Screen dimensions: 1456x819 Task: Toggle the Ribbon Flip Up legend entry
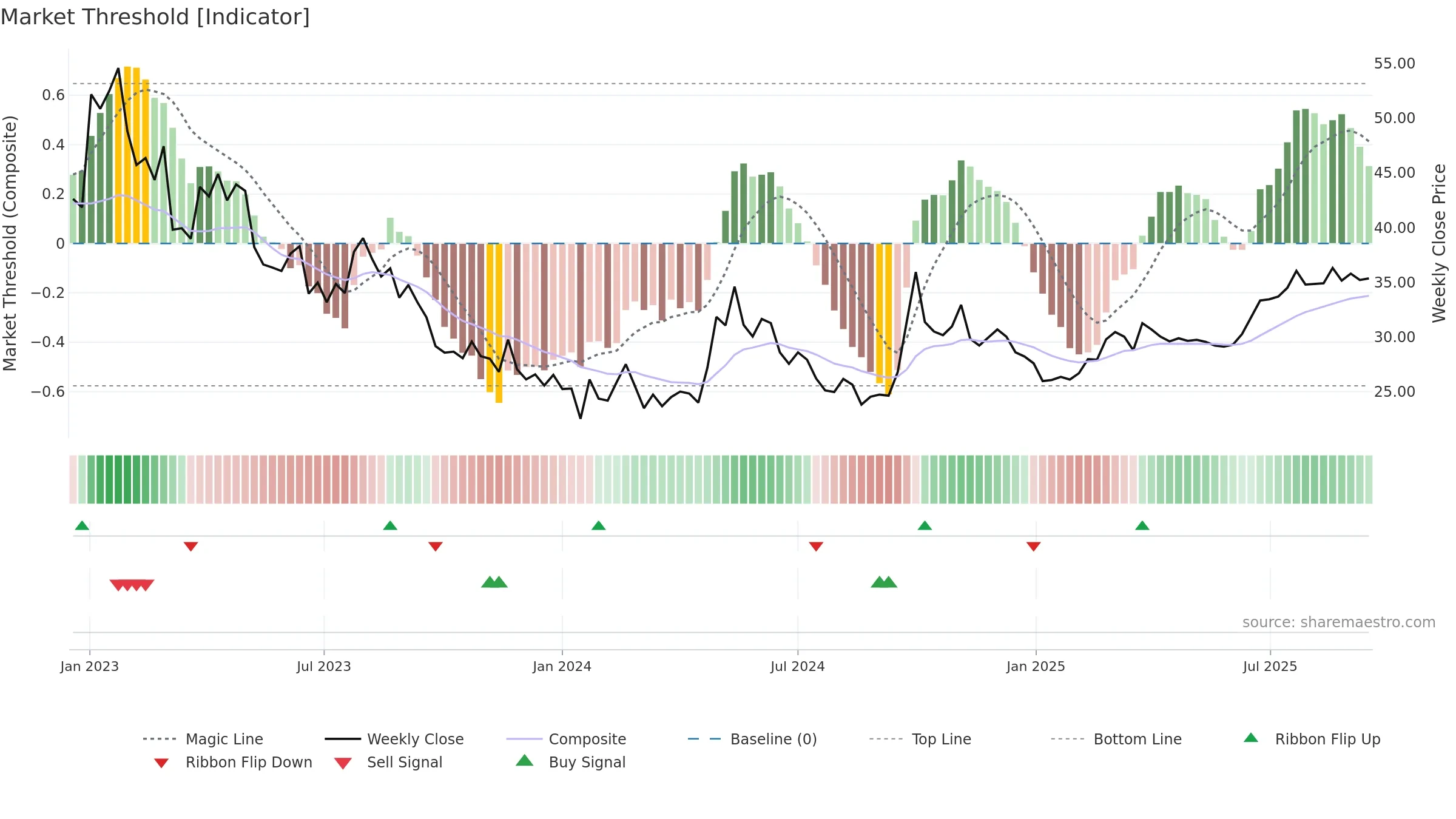[1312, 739]
